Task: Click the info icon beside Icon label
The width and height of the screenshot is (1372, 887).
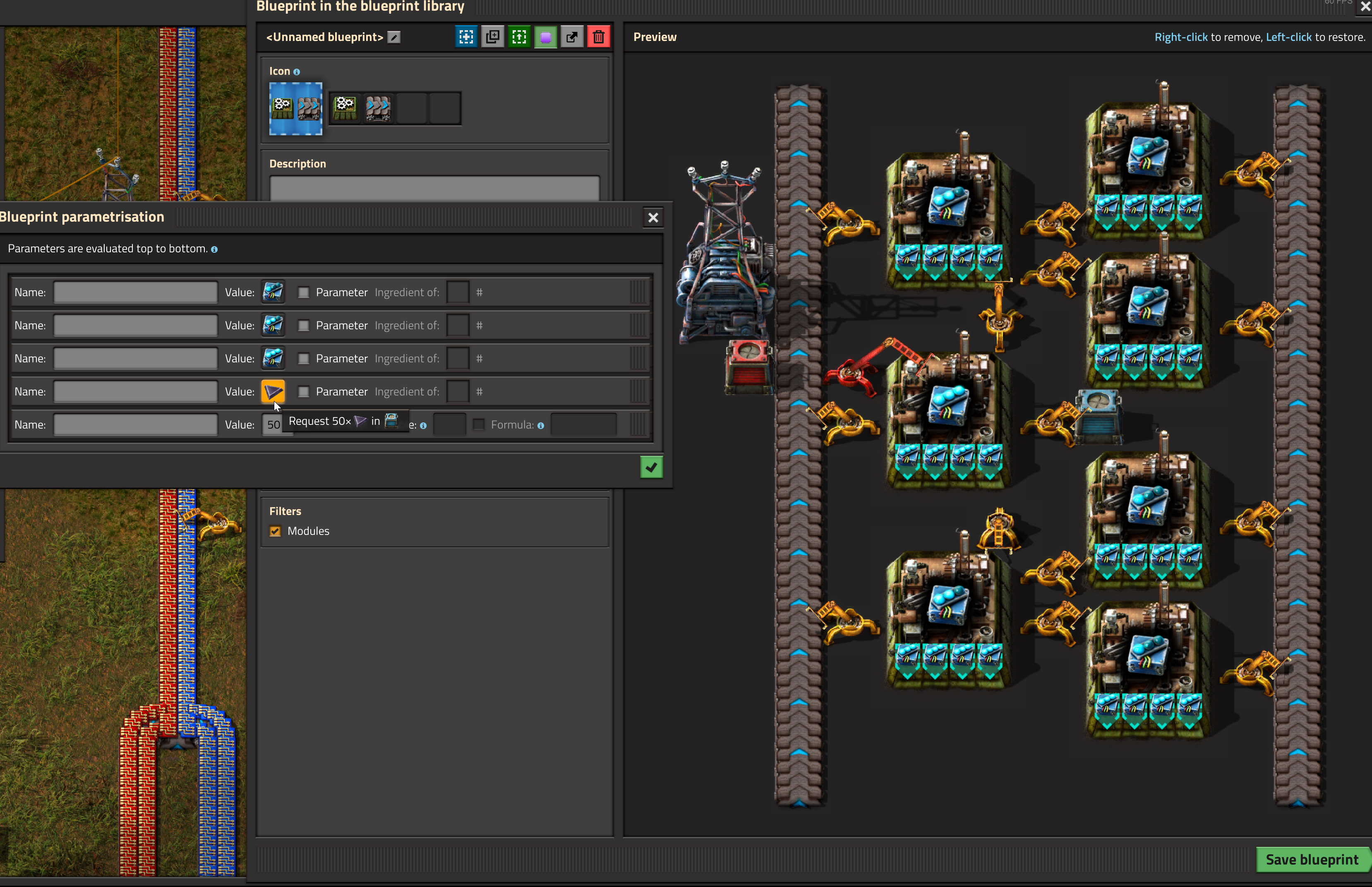Action: pyautogui.click(x=297, y=72)
